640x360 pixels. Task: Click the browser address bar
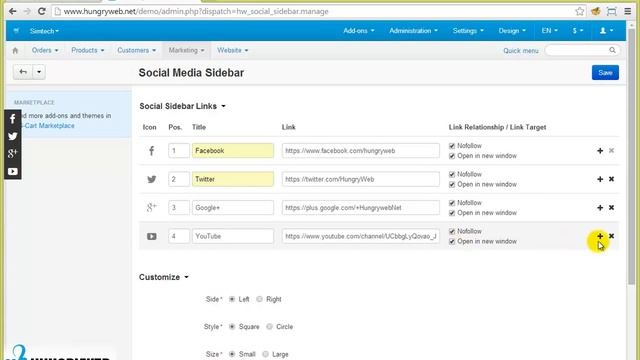pos(312,11)
